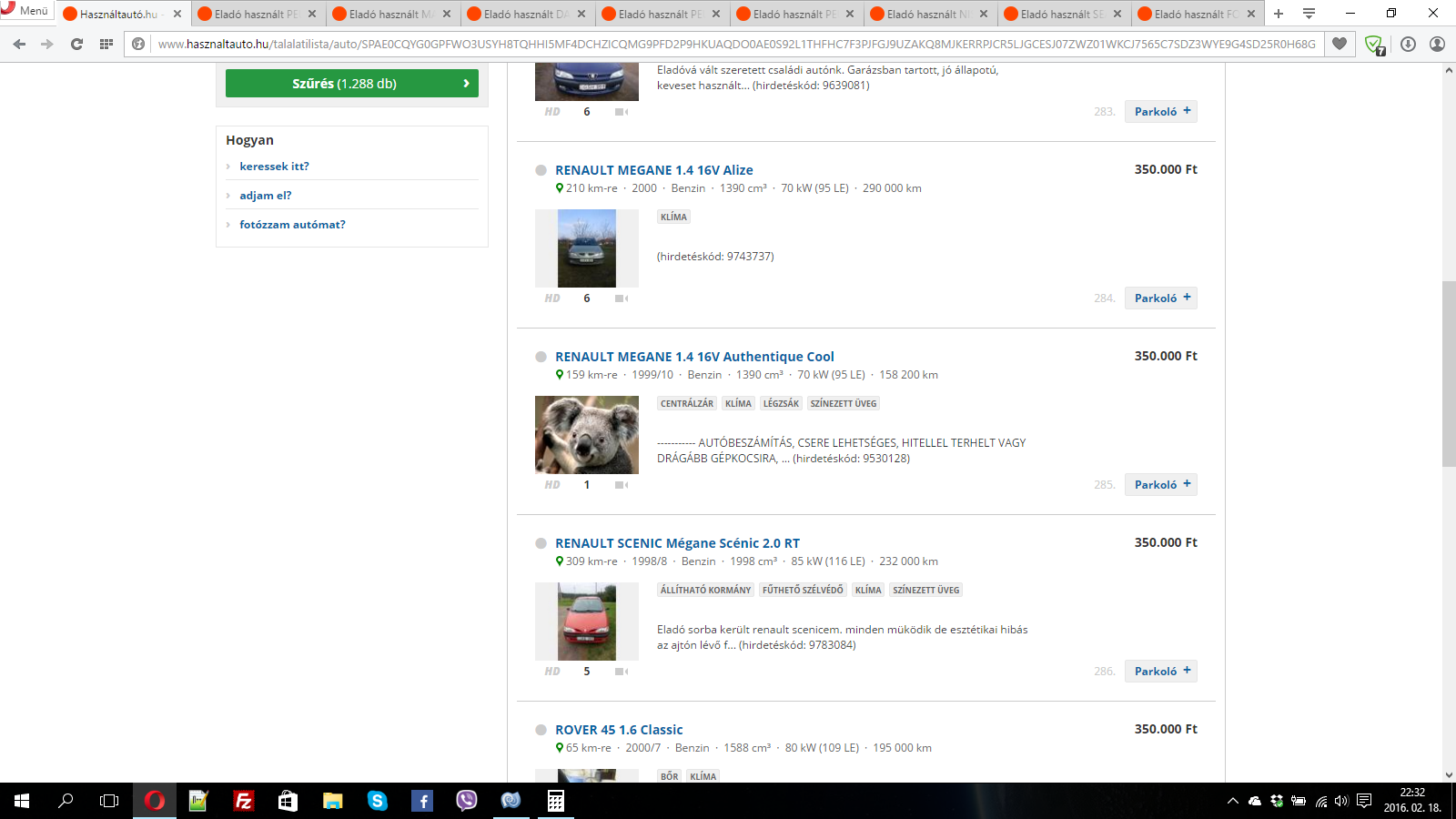This screenshot has width=1456, height=819.
Task: Switch to the Eladó használt SE tab
Action: click(1062, 14)
